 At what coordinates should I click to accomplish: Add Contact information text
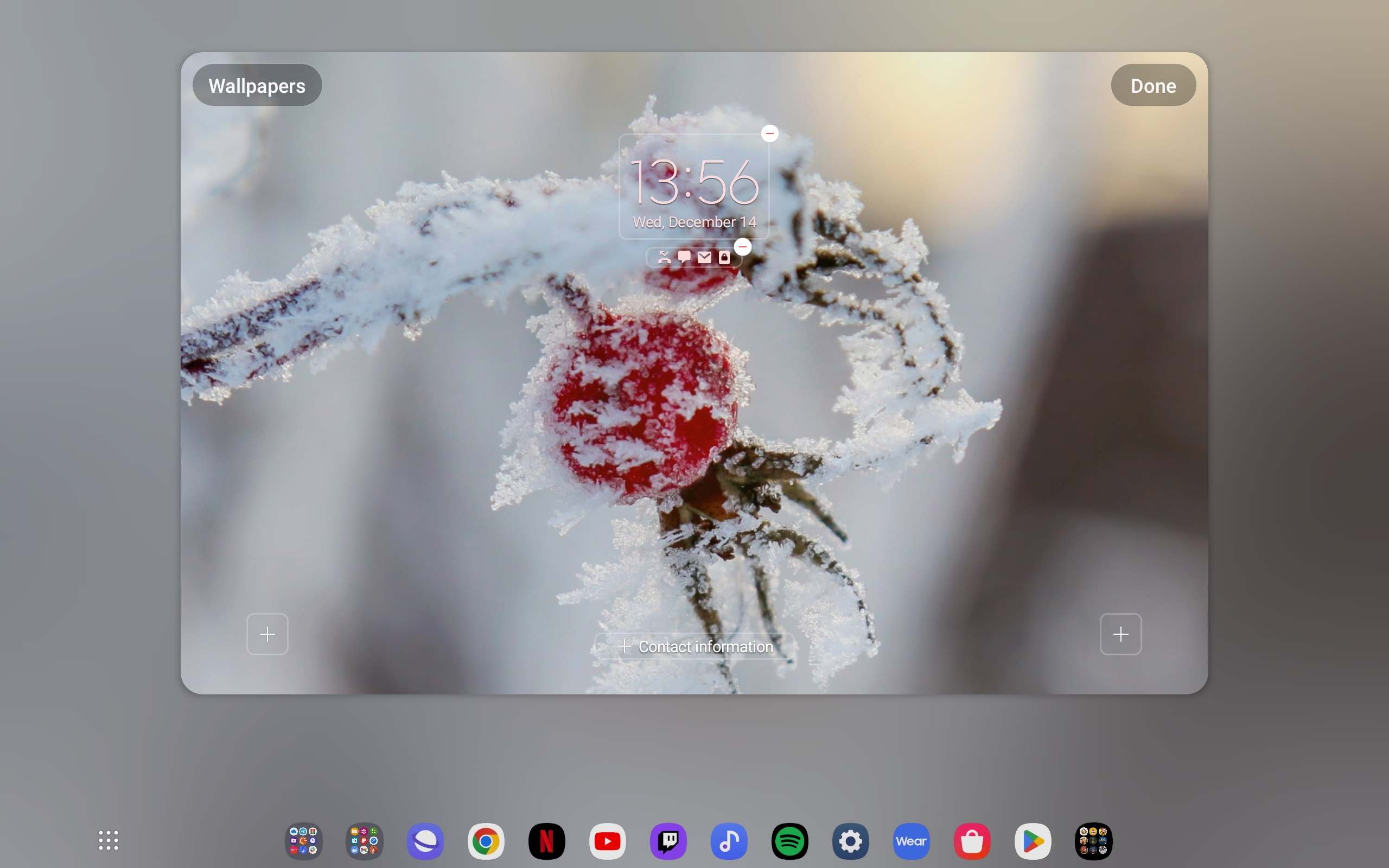(694, 647)
